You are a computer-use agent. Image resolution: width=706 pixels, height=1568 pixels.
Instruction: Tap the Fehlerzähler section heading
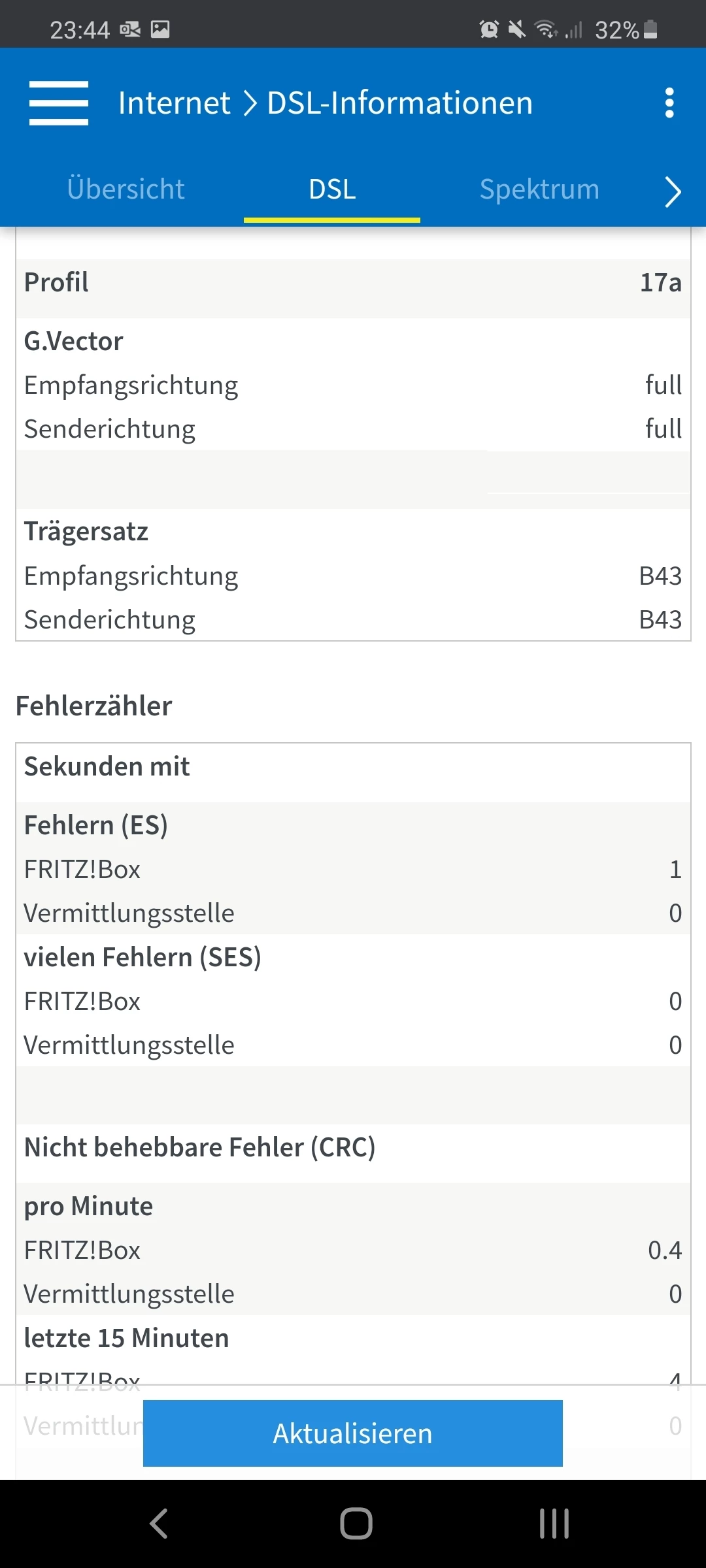tap(94, 706)
